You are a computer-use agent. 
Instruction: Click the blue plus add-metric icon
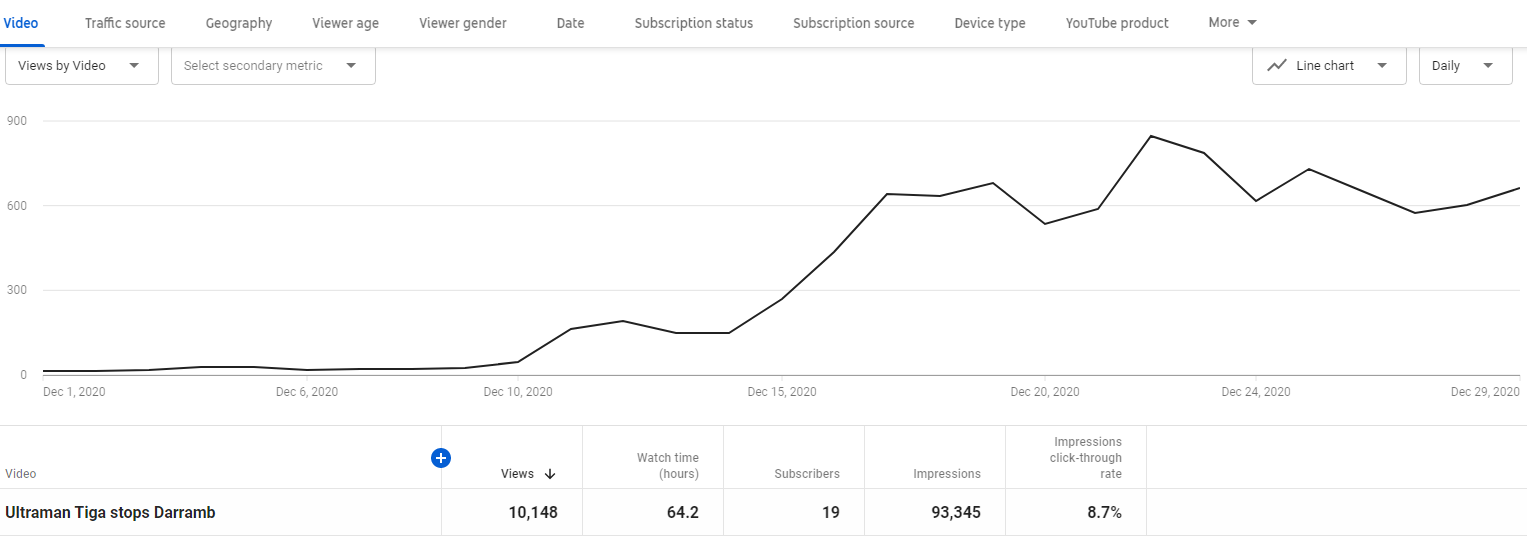click(440, 458)
